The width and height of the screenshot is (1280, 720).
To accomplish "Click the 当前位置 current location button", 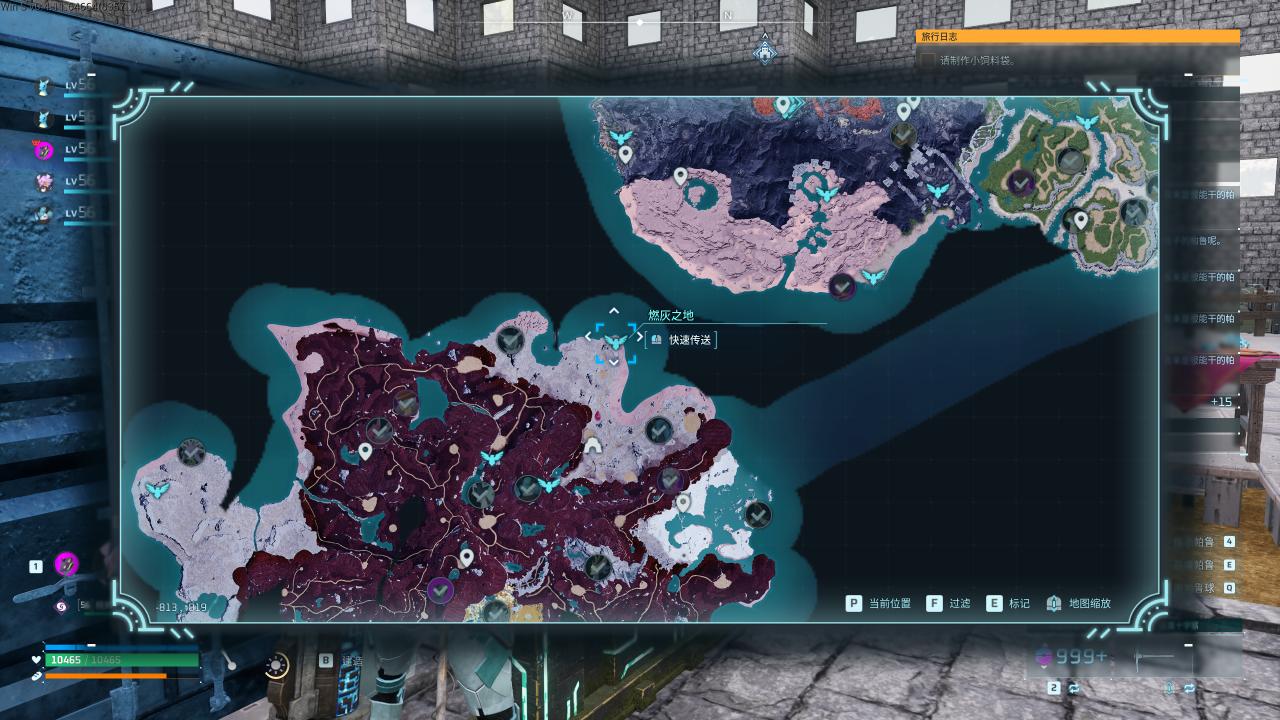I will pyautogui.click(x=879, y=603).
